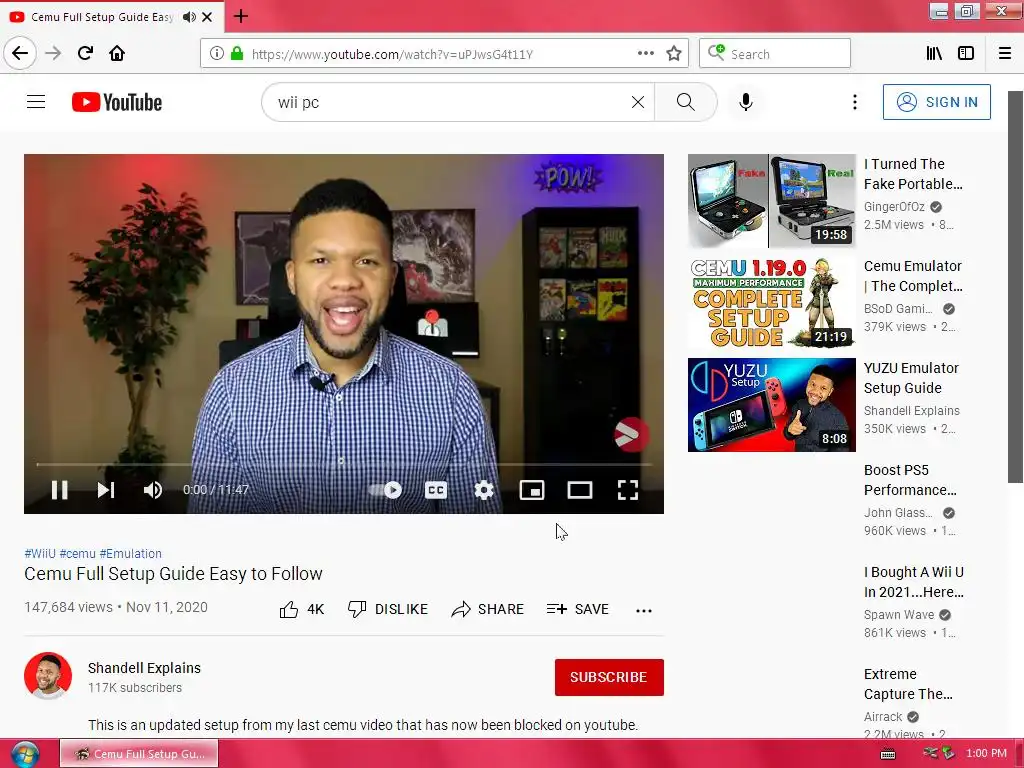1024x768 pixels.
Task: Click the address bar URL
Action: click(392, 54)
